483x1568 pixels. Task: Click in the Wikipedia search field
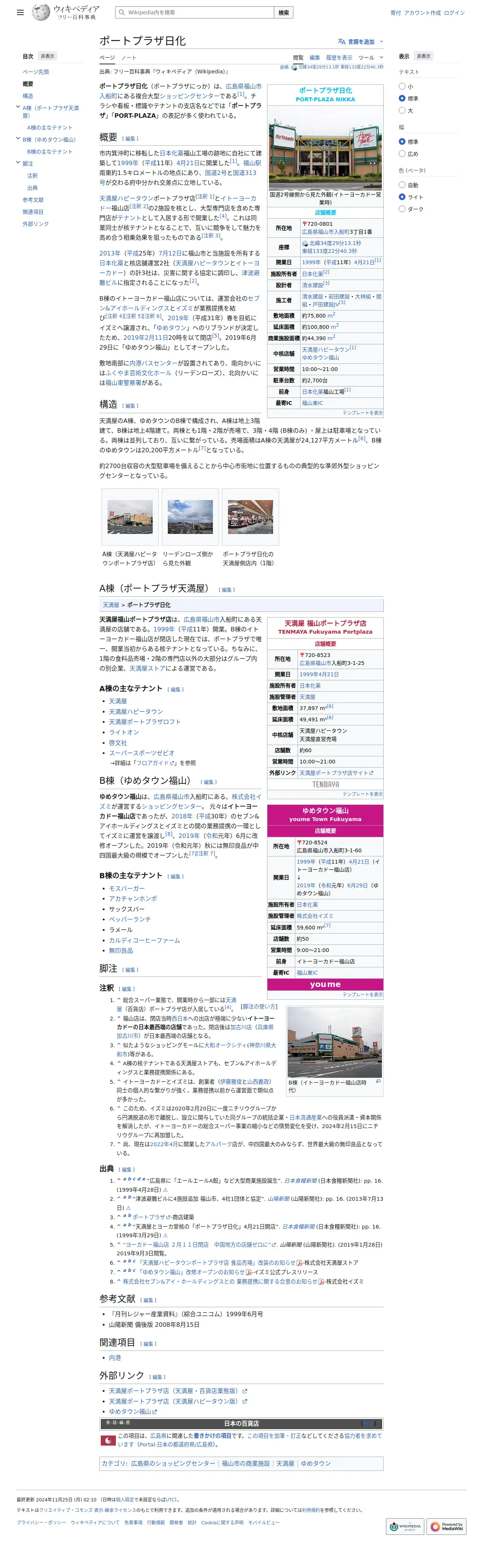(194, 12)
